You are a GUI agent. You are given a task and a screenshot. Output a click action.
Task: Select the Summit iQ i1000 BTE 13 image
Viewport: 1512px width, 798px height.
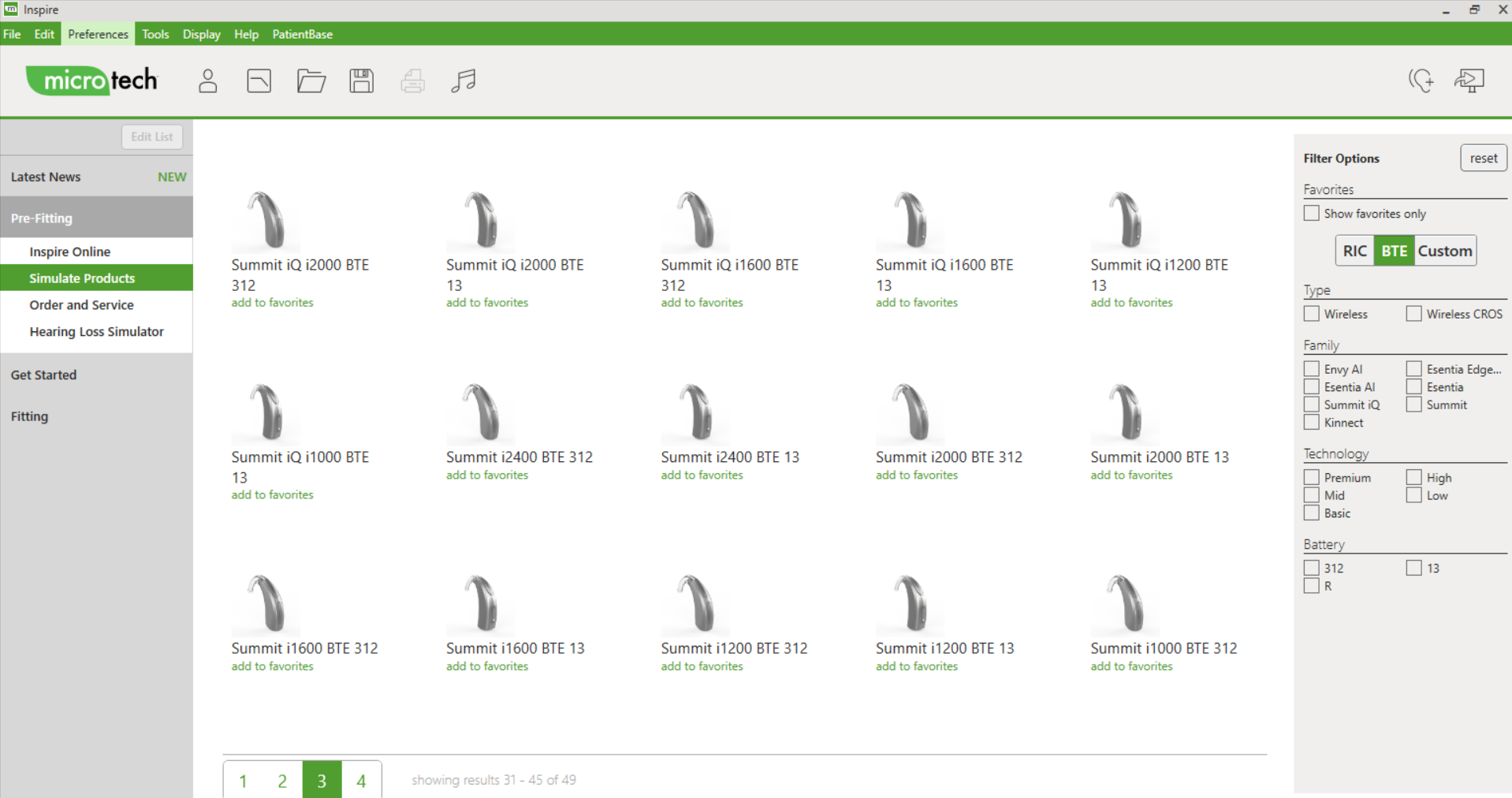coord(266,413)
